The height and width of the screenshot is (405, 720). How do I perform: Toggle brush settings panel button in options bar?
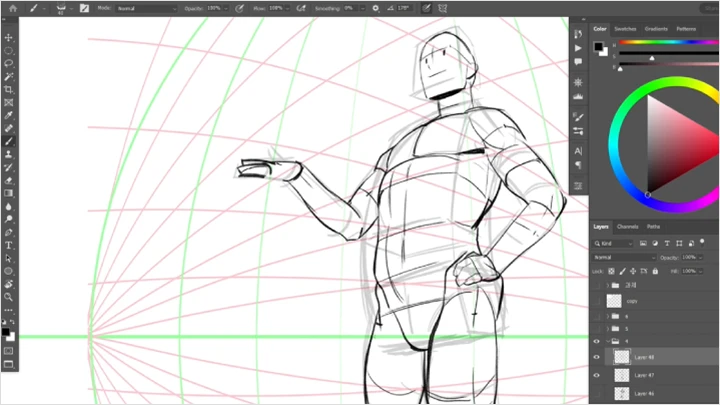[x=84, y=8]
